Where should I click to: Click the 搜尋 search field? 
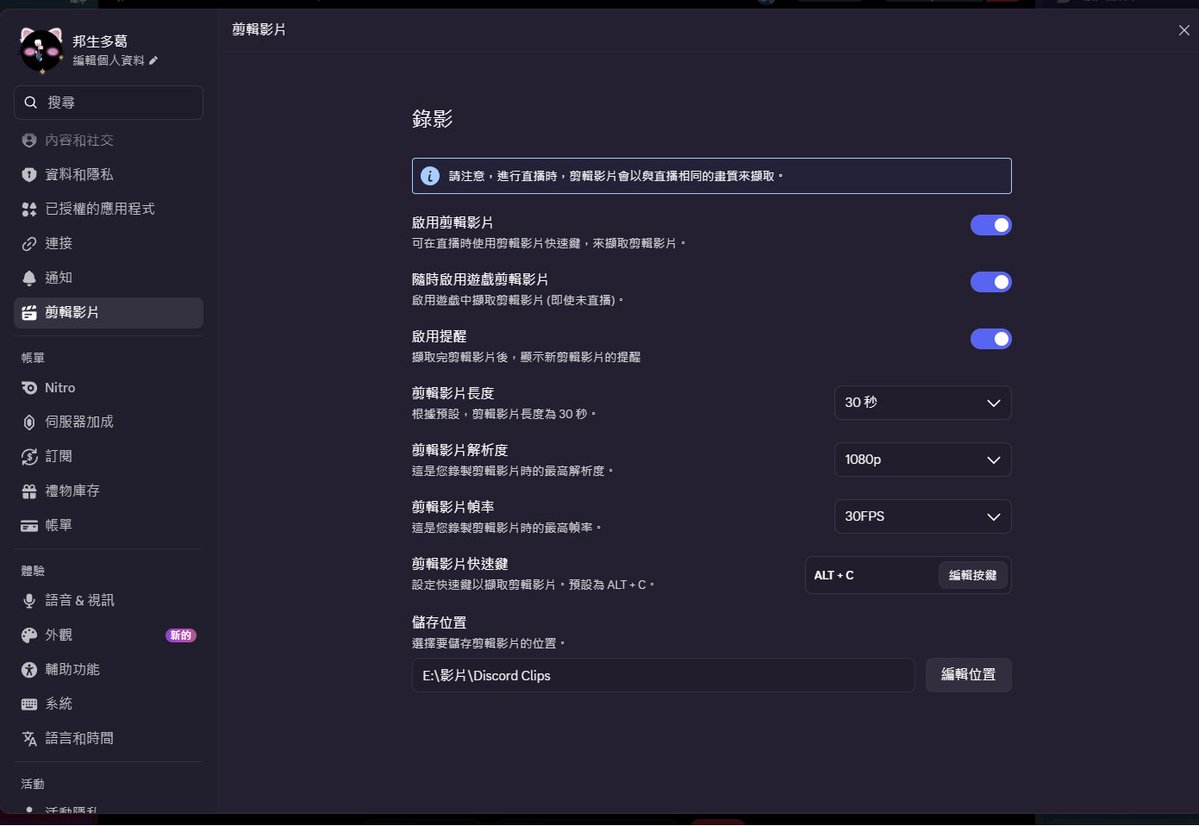[109, 102]
